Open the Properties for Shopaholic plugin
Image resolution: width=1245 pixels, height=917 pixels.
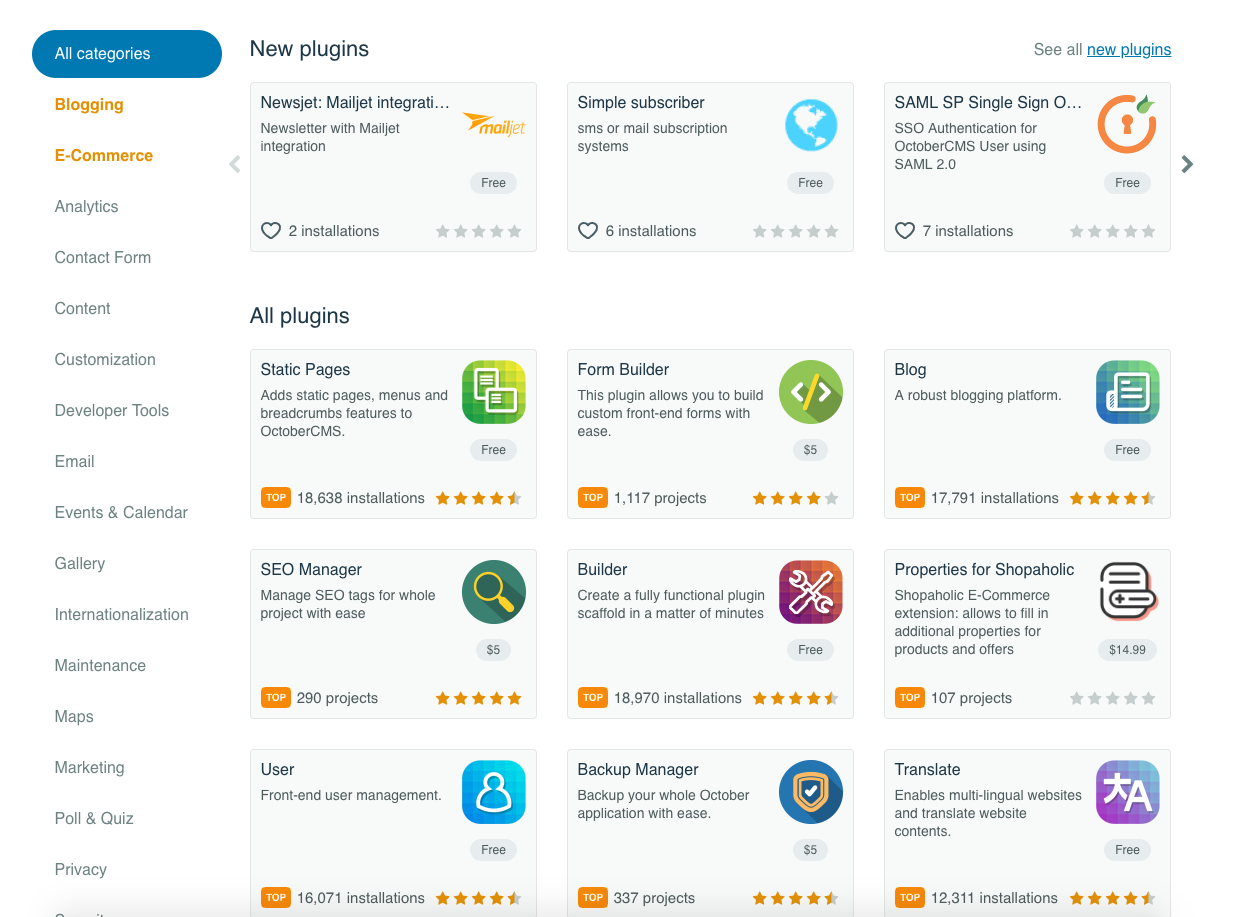tap(984, 569)
